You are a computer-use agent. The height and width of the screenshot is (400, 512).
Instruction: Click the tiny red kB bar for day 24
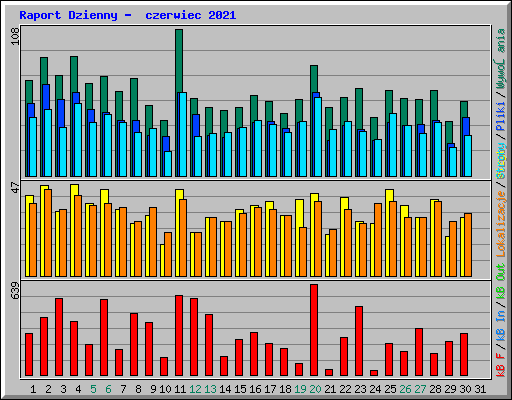click(x=374, y=373)
